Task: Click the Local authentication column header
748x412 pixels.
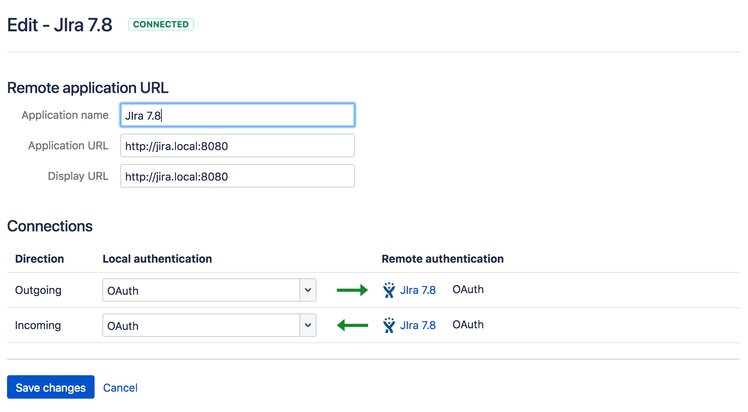Action: [x=157, y=259]
